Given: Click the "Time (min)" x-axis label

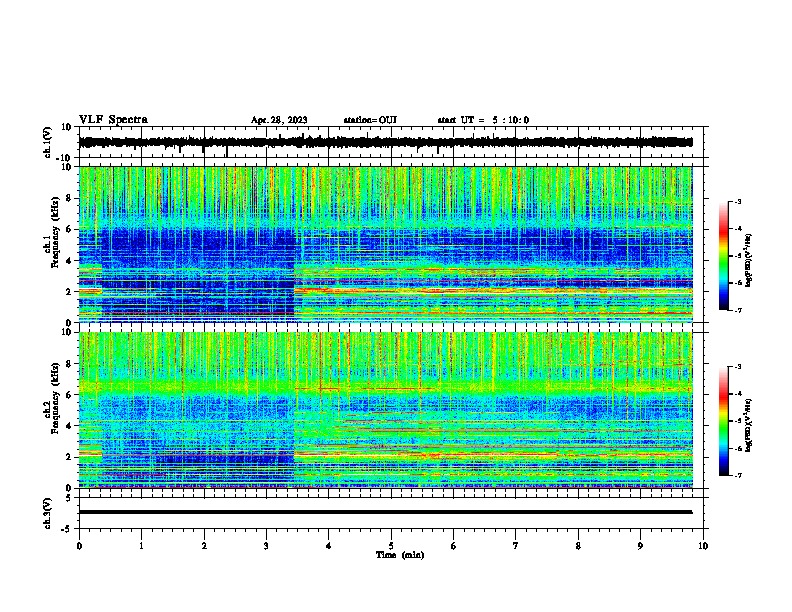Looking at the screenshot, I should (x=400, y=555).
